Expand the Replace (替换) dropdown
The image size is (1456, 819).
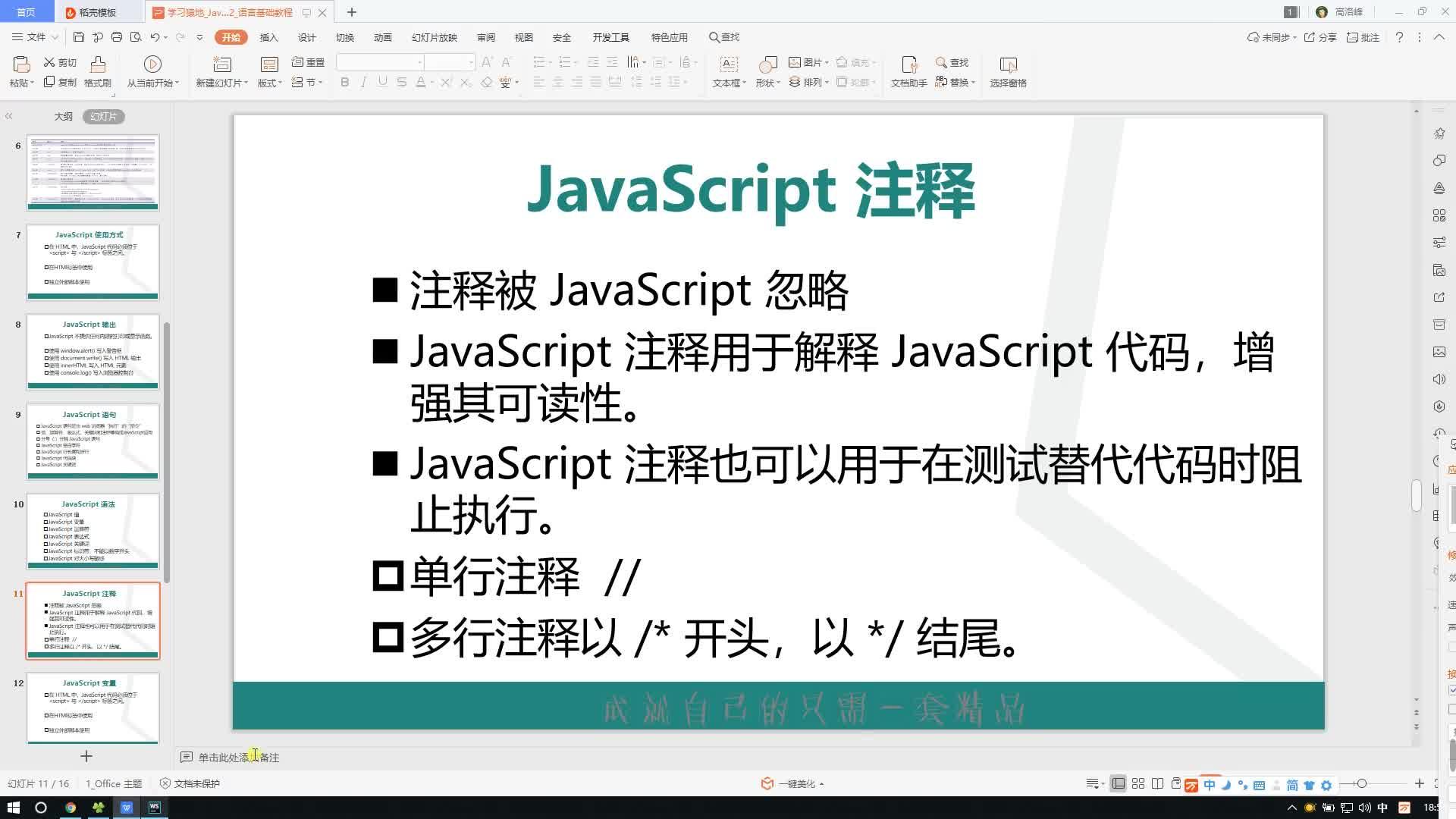(x=973, y=83)
